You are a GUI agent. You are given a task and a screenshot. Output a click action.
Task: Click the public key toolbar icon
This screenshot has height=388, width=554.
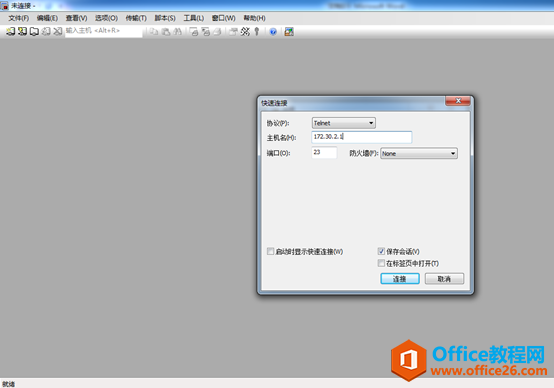(257, 32)
